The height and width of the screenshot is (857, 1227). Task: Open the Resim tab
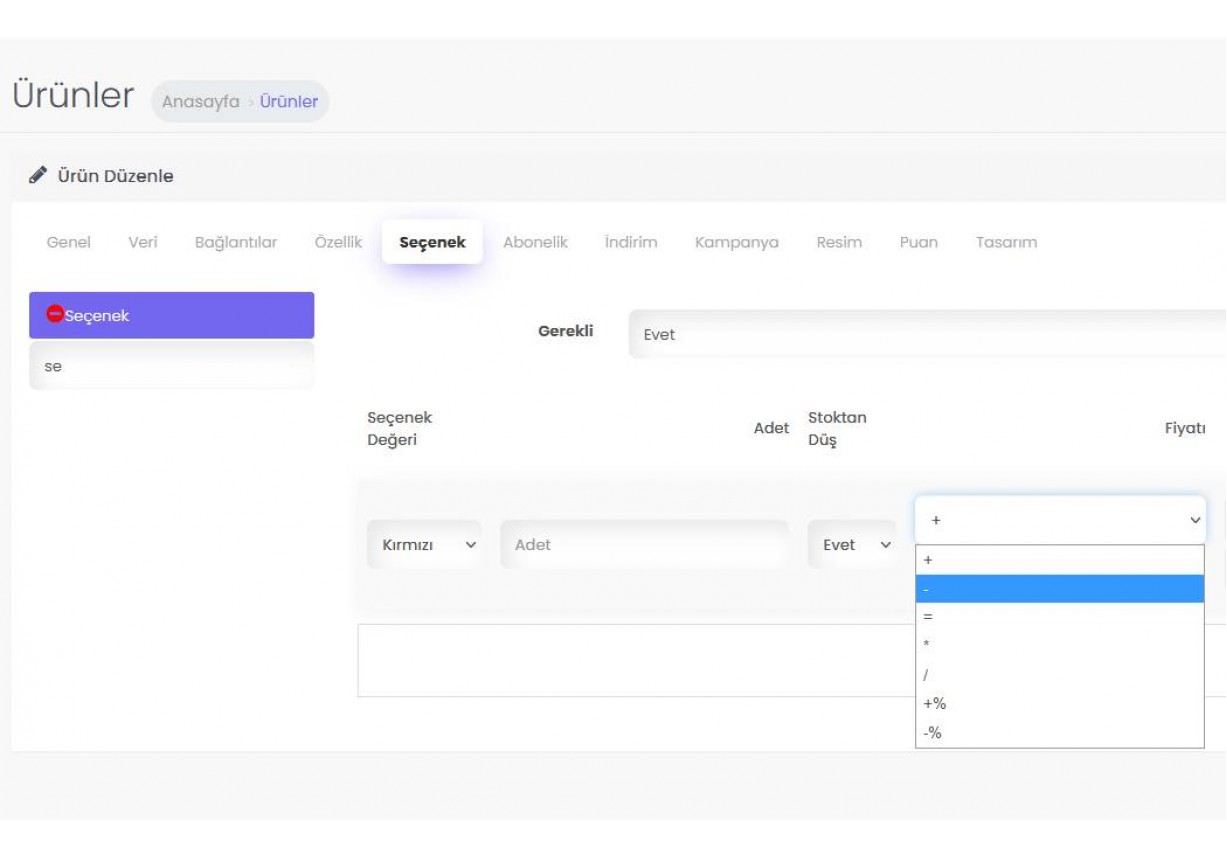(x=840, y=241)
